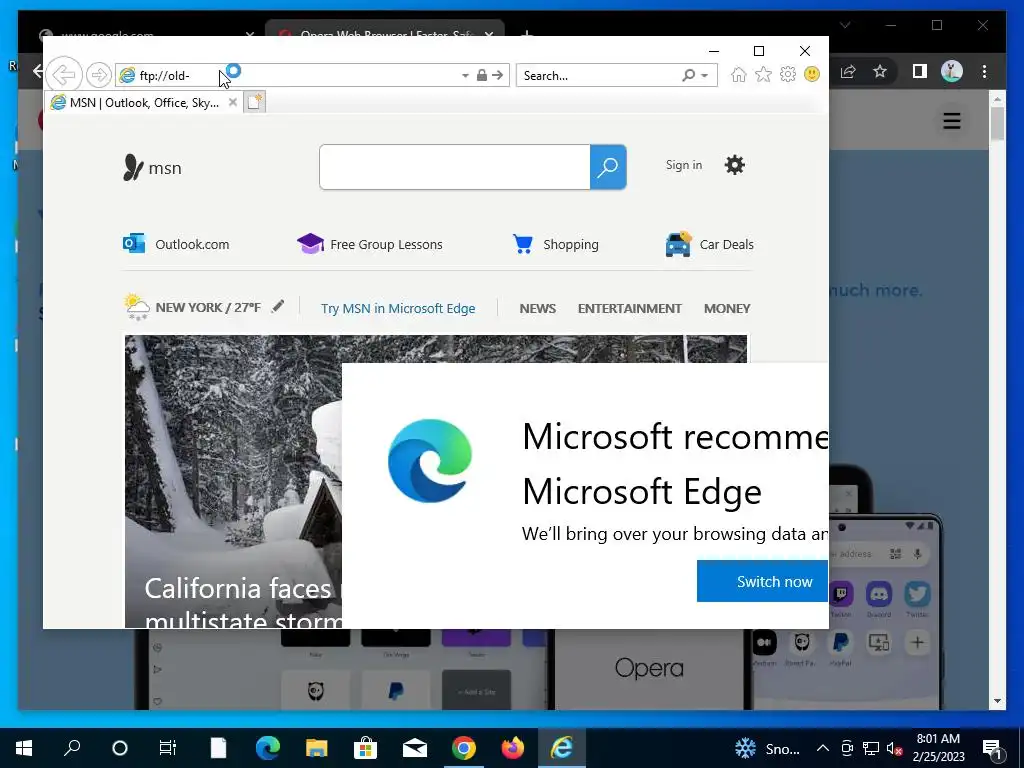This screenshot has height=768, width=1024.
Task: Open taskbar Search magnifier
Action: (x=72, y=748)
